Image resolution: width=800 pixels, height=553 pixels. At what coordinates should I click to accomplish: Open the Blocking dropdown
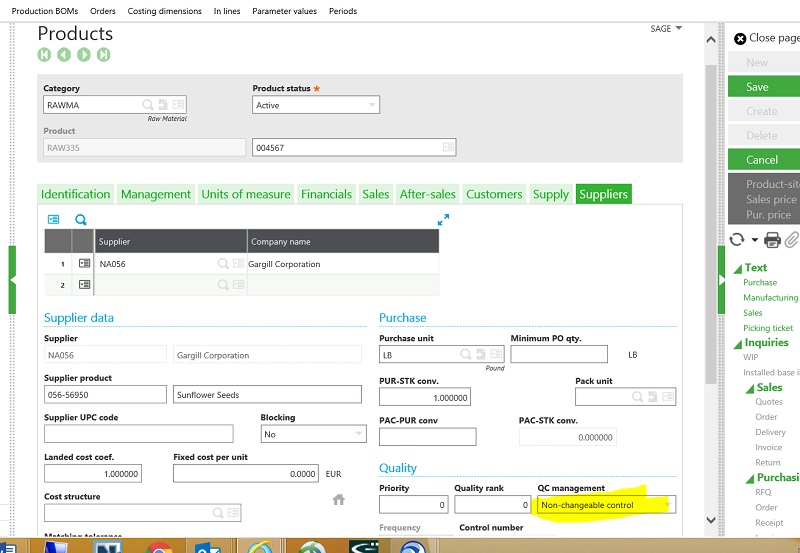tap(359, 434)
